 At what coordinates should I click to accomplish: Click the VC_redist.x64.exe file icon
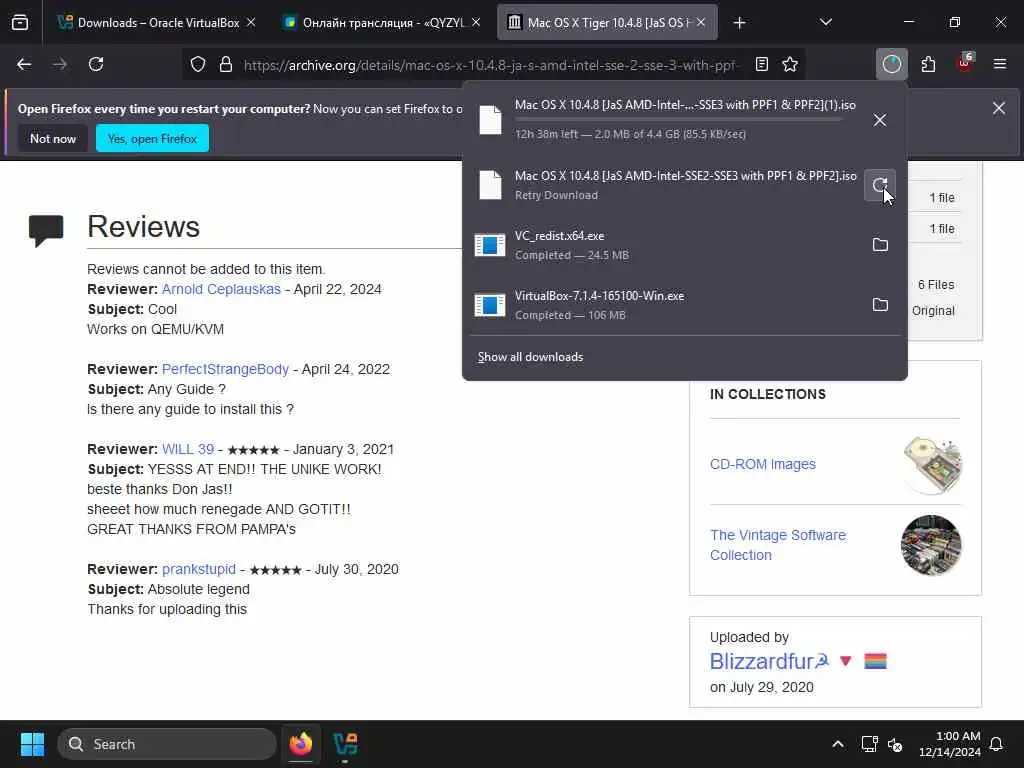(490, 245)
